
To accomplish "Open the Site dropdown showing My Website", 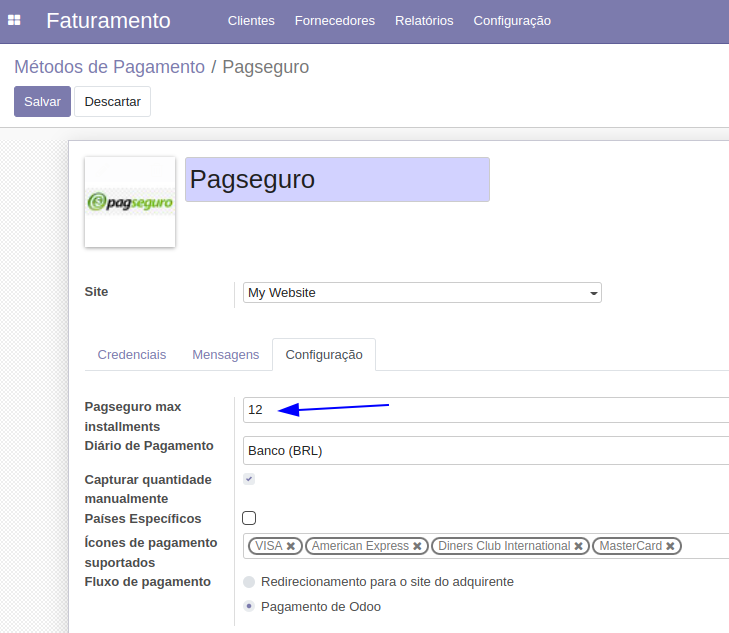I will pyautogui.click(x=422, y=293).
